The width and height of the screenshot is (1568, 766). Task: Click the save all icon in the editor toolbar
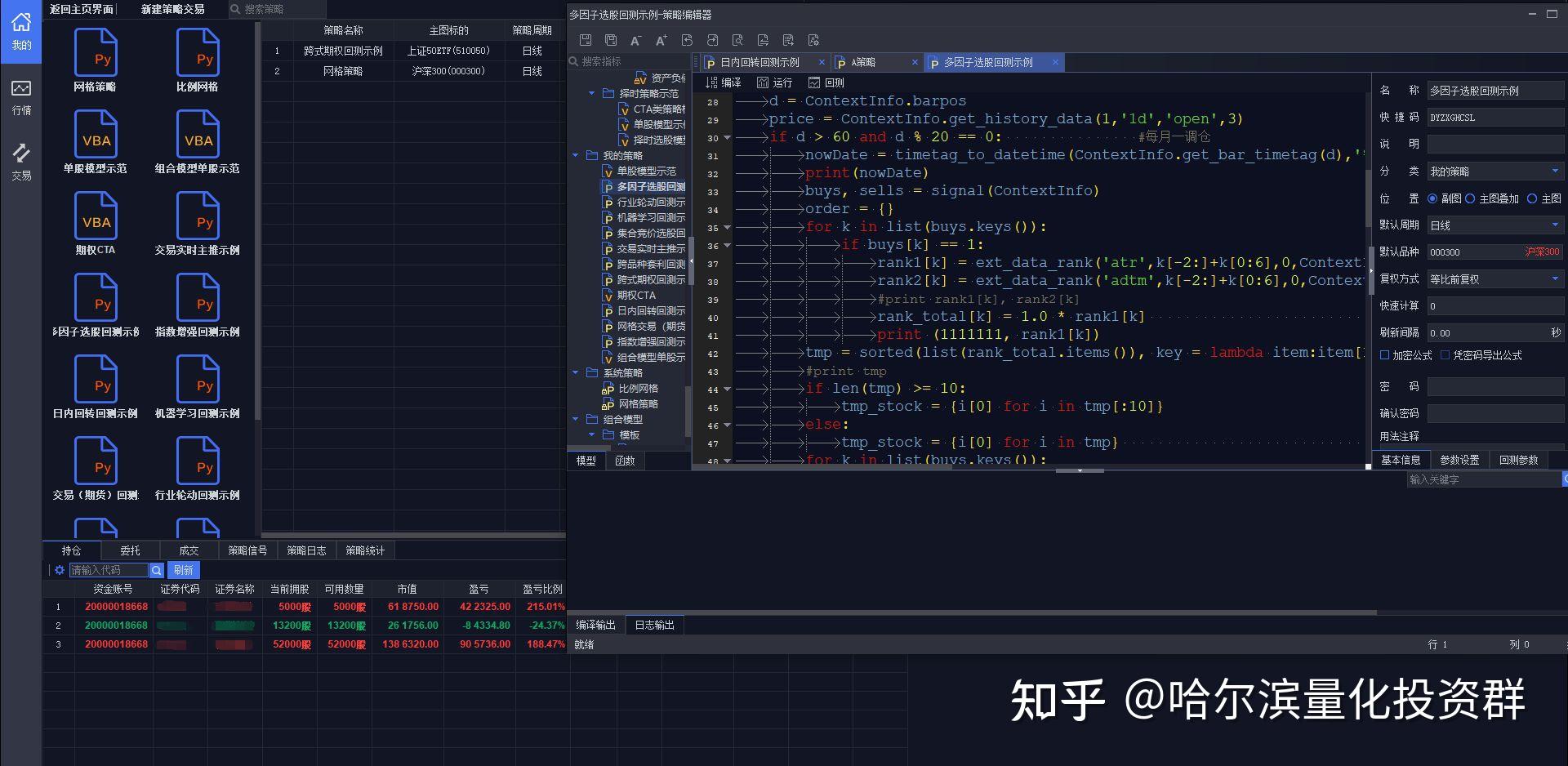[x=611, y=40]
